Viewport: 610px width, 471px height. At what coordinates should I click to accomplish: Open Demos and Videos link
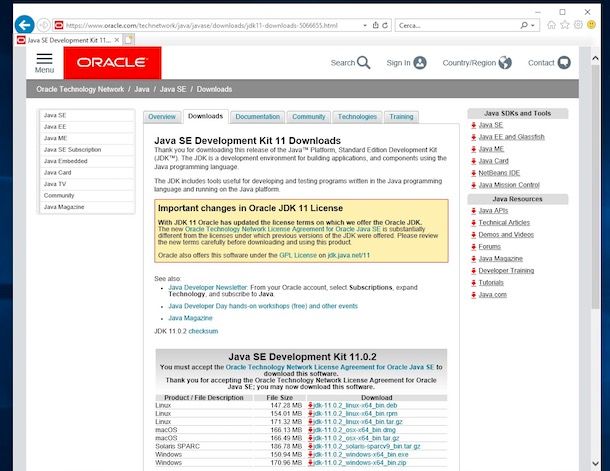click(506, 235)
